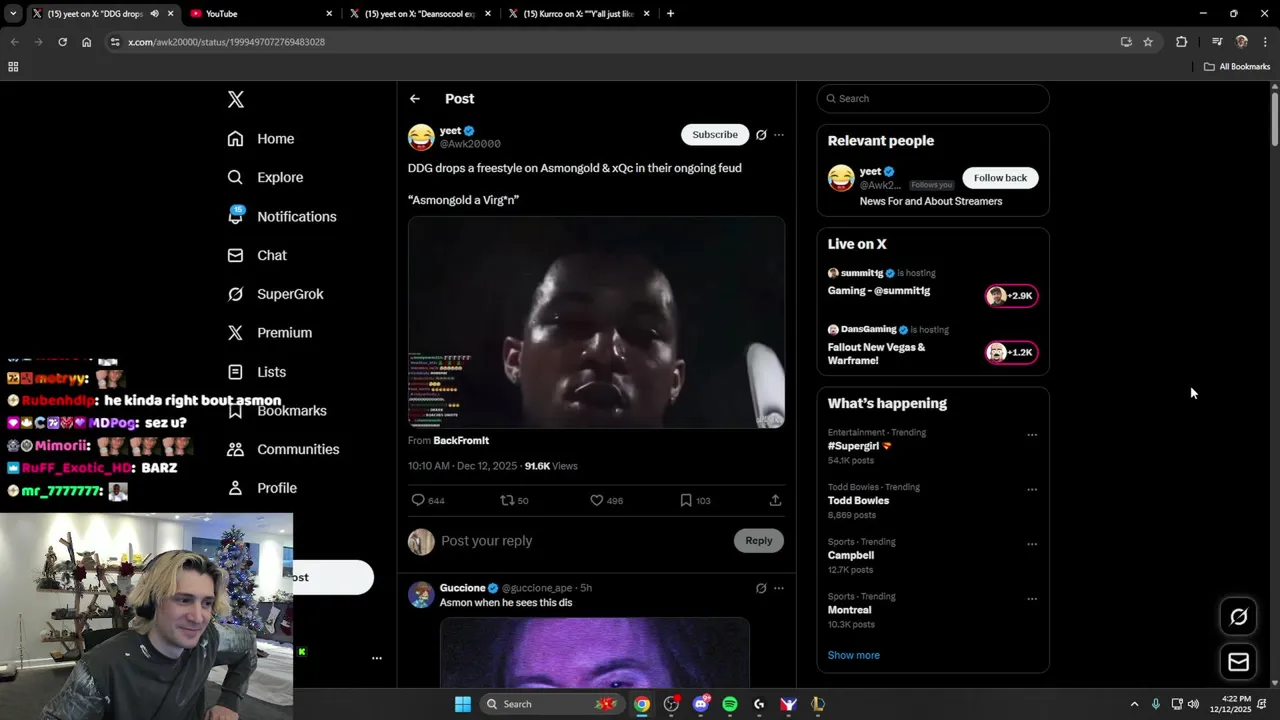Viewport: 1280px width, 720px height.
Task: Click the Reply button
Action: tap(759, 541)
